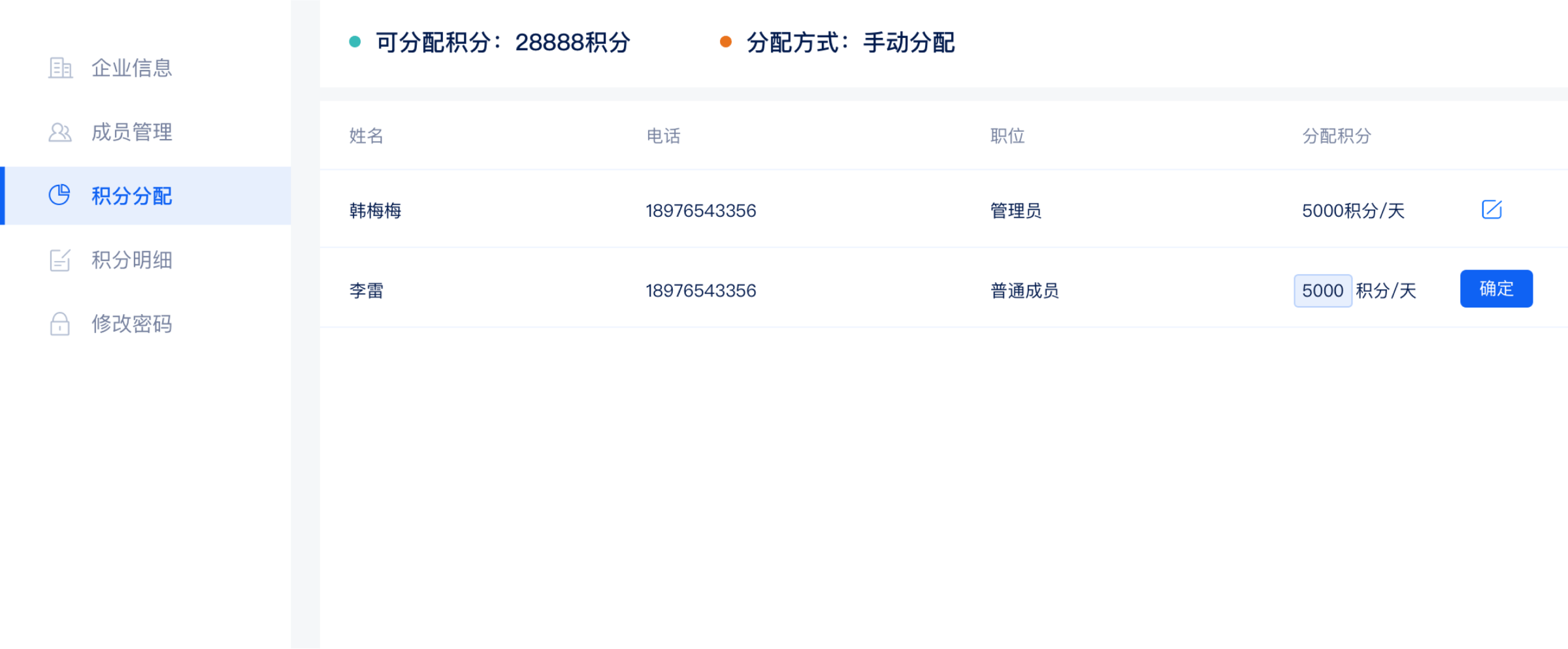Open the 企业信息 menu item

131,68
